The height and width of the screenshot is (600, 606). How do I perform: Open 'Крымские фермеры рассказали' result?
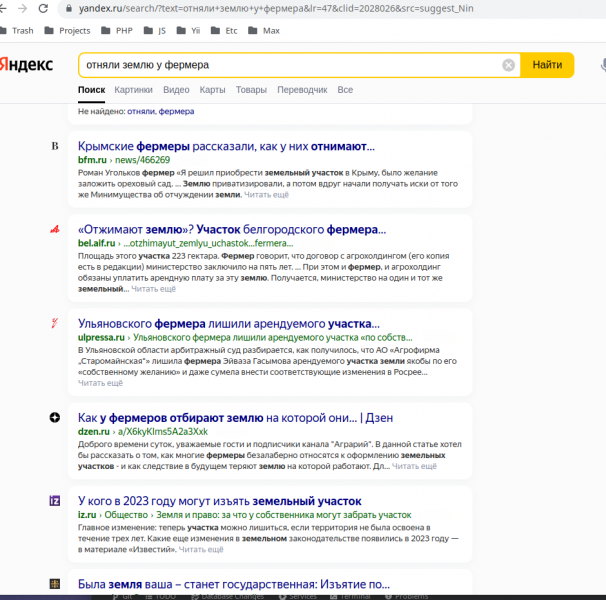pos(226,146)
